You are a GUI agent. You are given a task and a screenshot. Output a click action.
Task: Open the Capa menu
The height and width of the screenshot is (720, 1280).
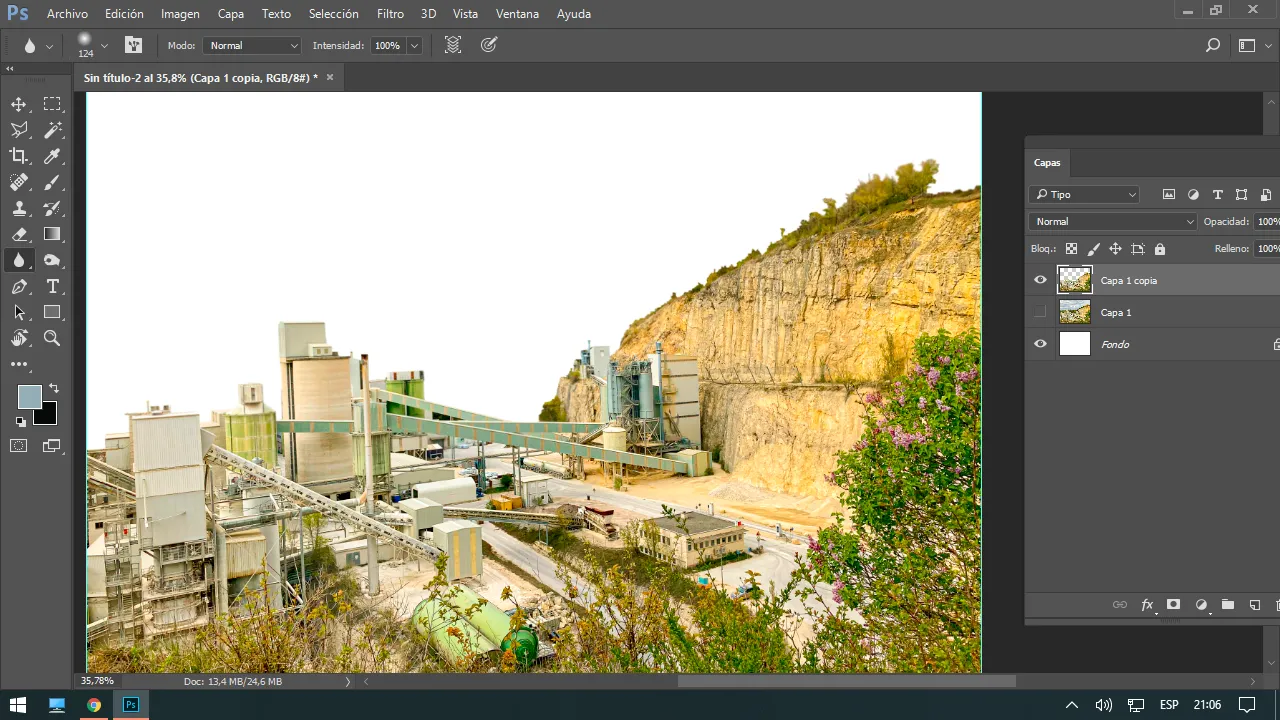click(231, 14)
